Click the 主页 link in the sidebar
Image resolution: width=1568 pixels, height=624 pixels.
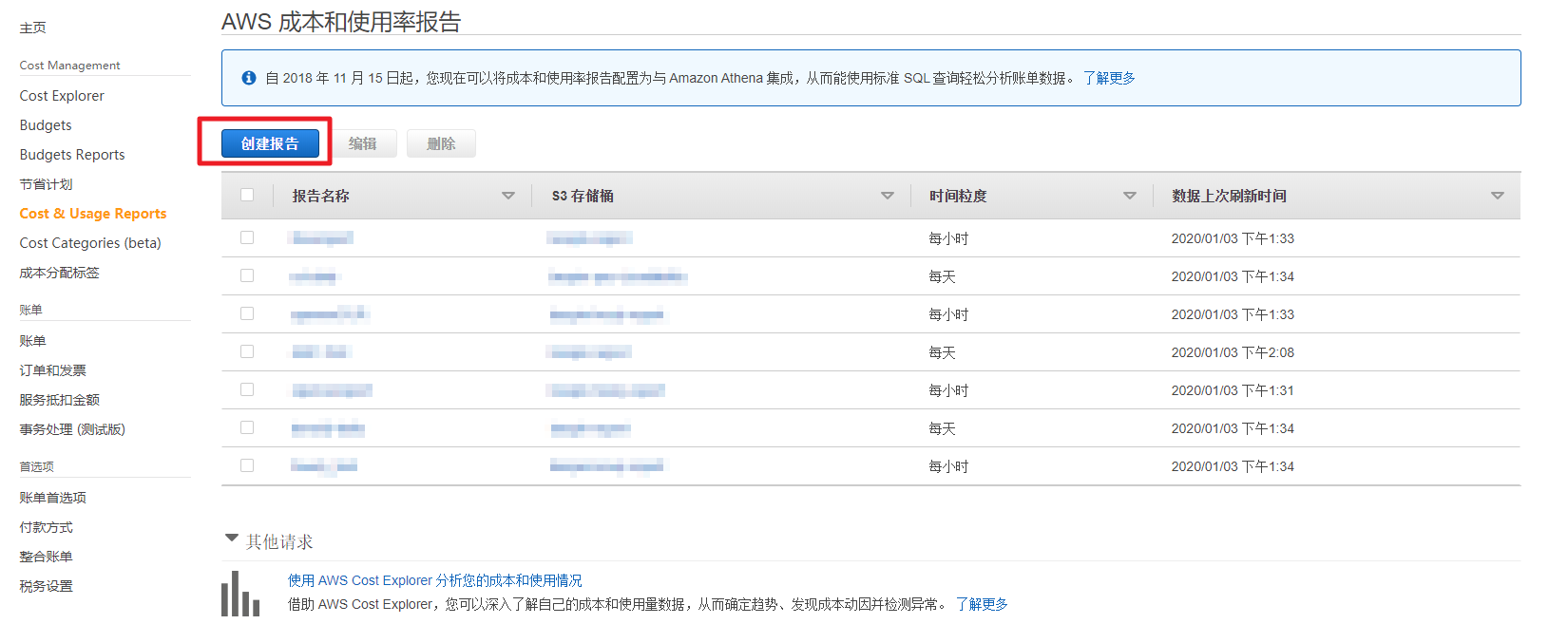[33, 28]
